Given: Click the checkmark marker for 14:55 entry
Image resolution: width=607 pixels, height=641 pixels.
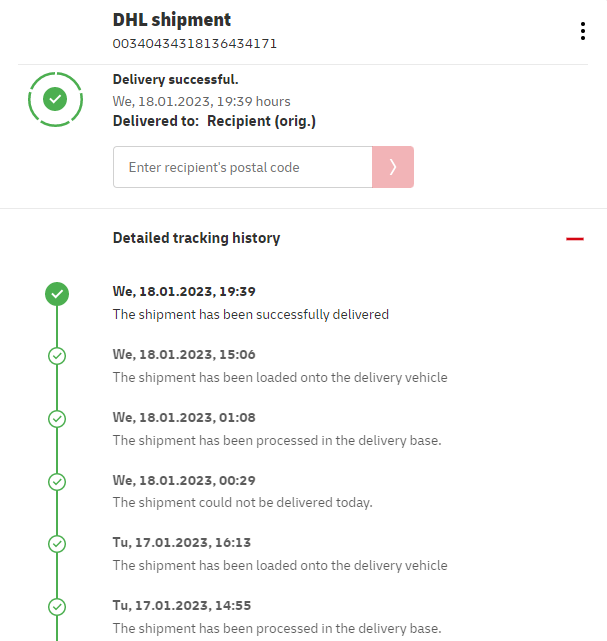Looking at the screenshot, I should (57, 606).
